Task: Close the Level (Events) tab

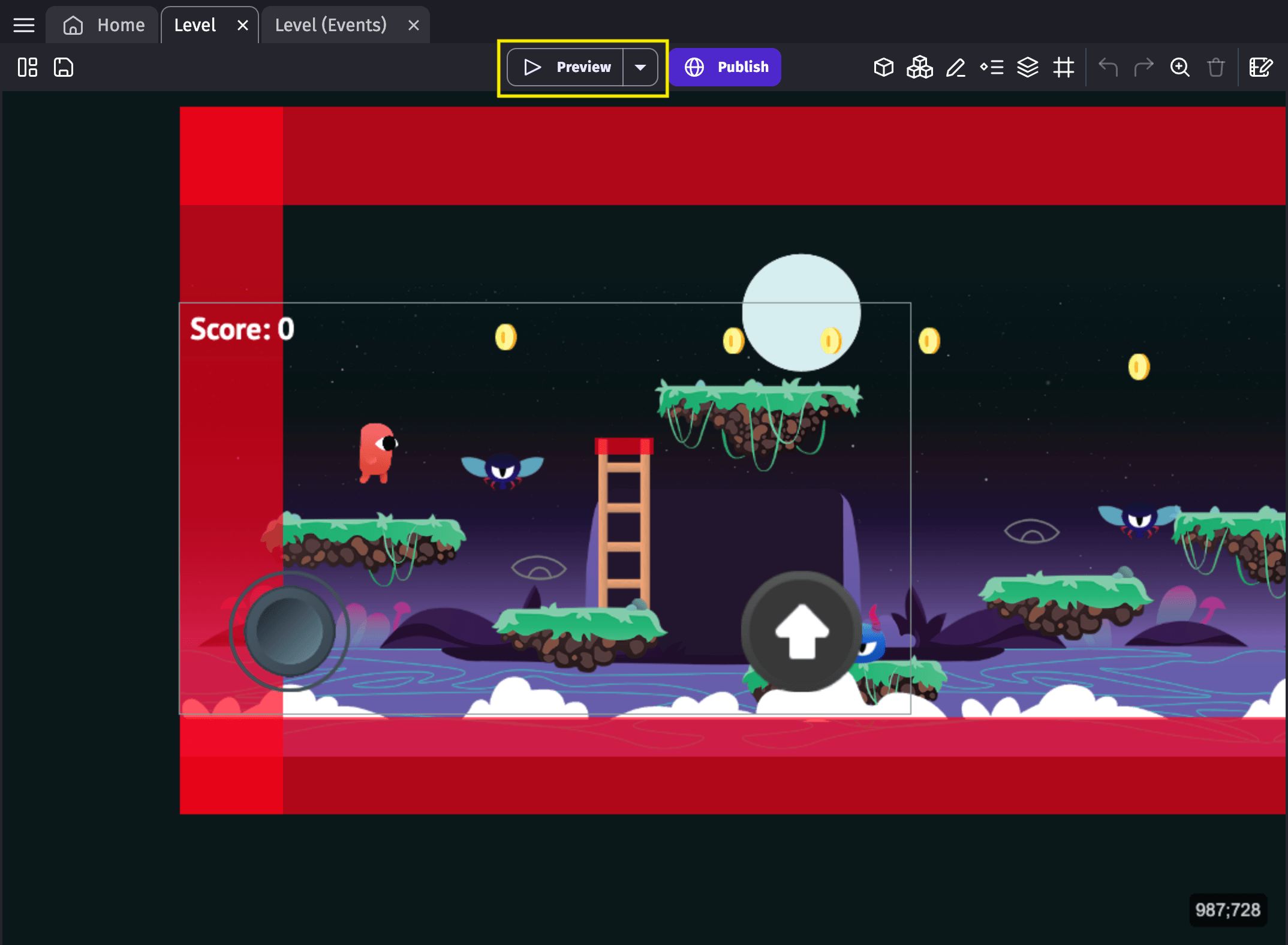Action: point(413,25)
